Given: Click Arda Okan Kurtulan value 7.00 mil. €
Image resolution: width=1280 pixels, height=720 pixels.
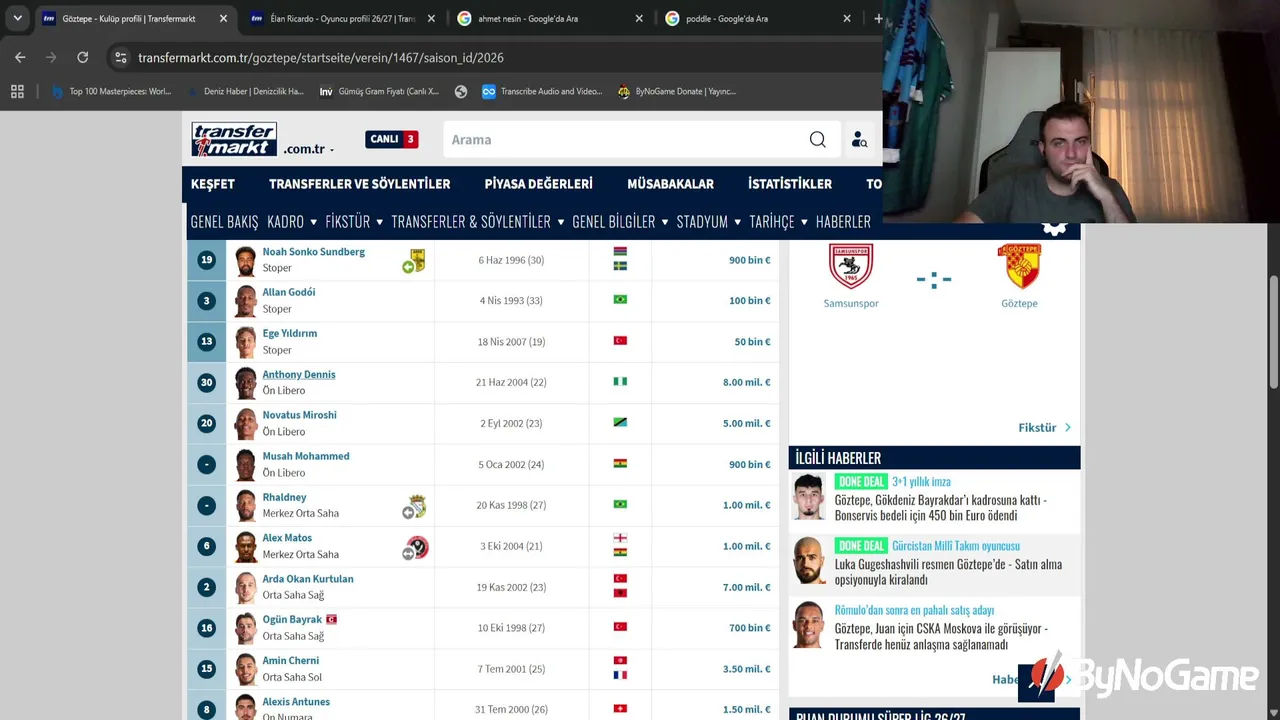Looking at the screenshot, I should [x=747, y=587].
